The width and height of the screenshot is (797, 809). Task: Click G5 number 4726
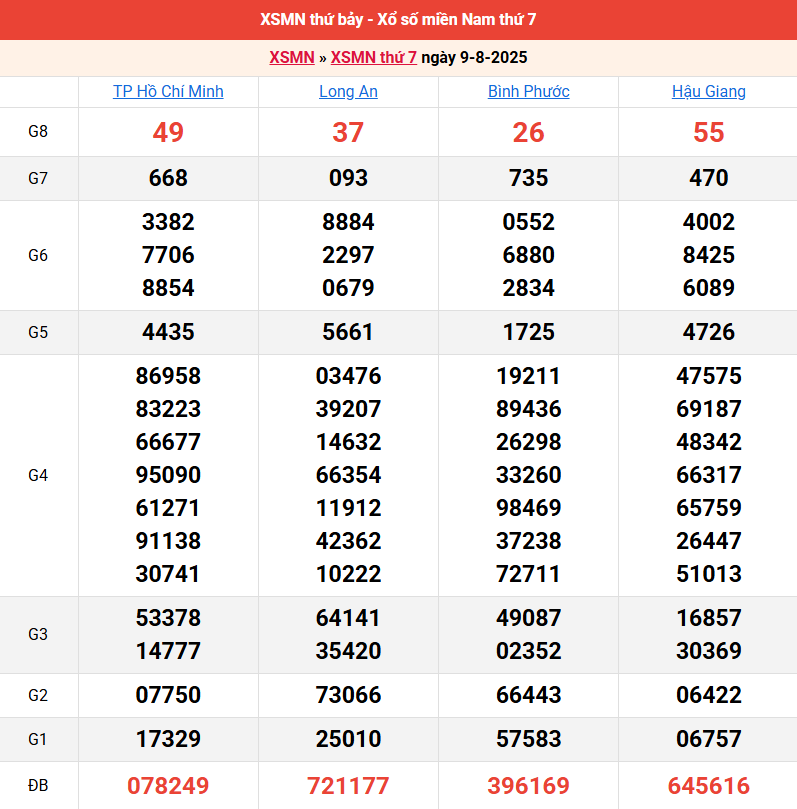[709, 332]
